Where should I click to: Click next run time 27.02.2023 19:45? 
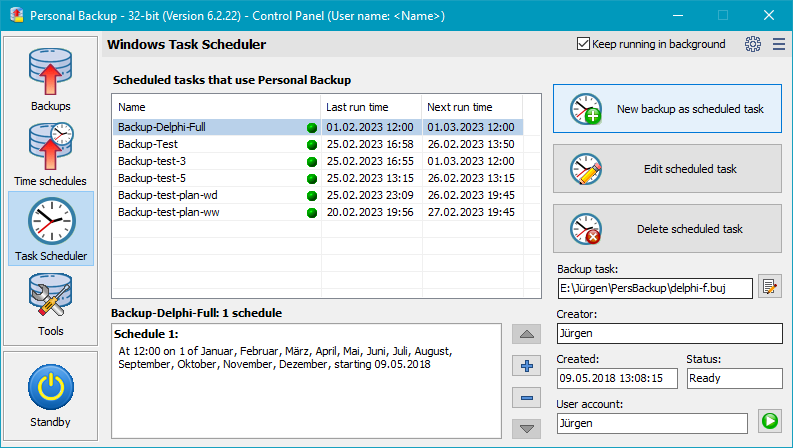471,212
